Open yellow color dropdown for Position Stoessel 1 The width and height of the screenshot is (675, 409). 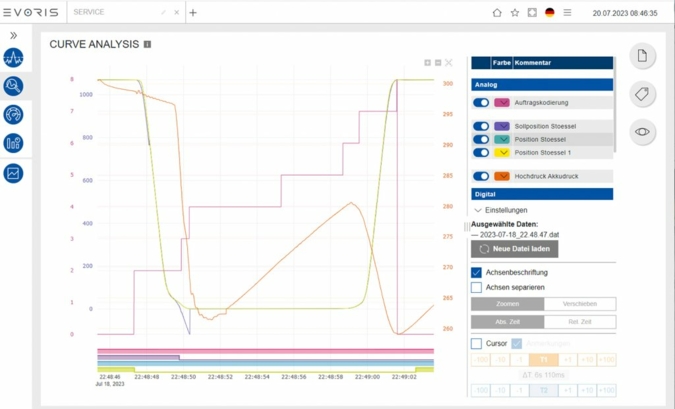coord(502,152)
